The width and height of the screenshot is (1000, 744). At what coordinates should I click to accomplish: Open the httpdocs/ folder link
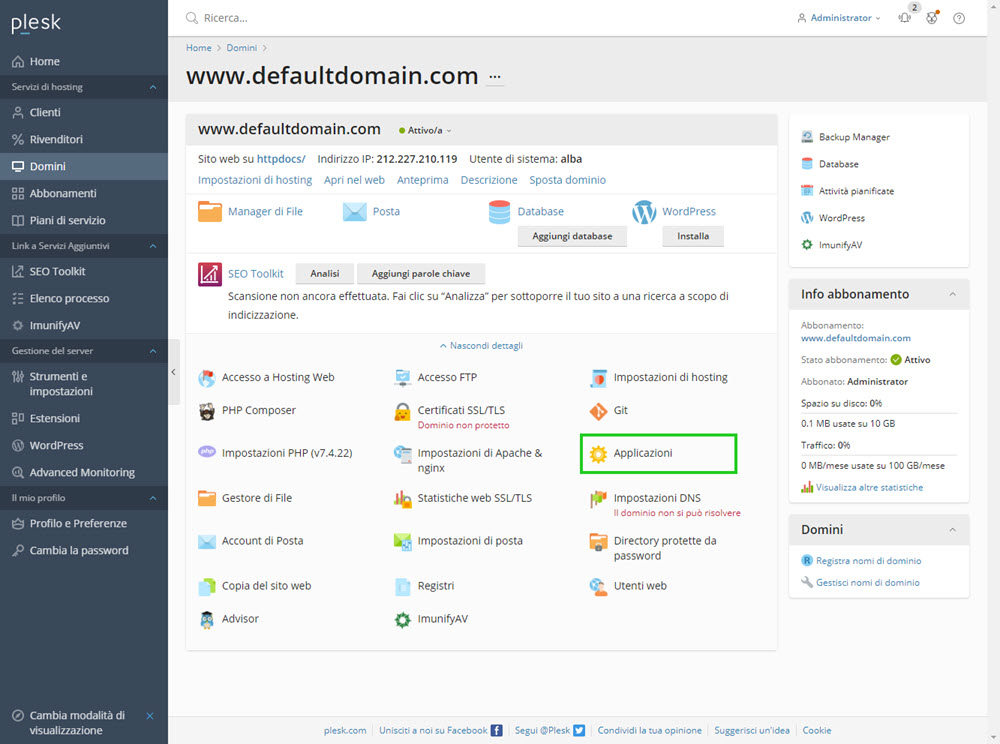281,159
